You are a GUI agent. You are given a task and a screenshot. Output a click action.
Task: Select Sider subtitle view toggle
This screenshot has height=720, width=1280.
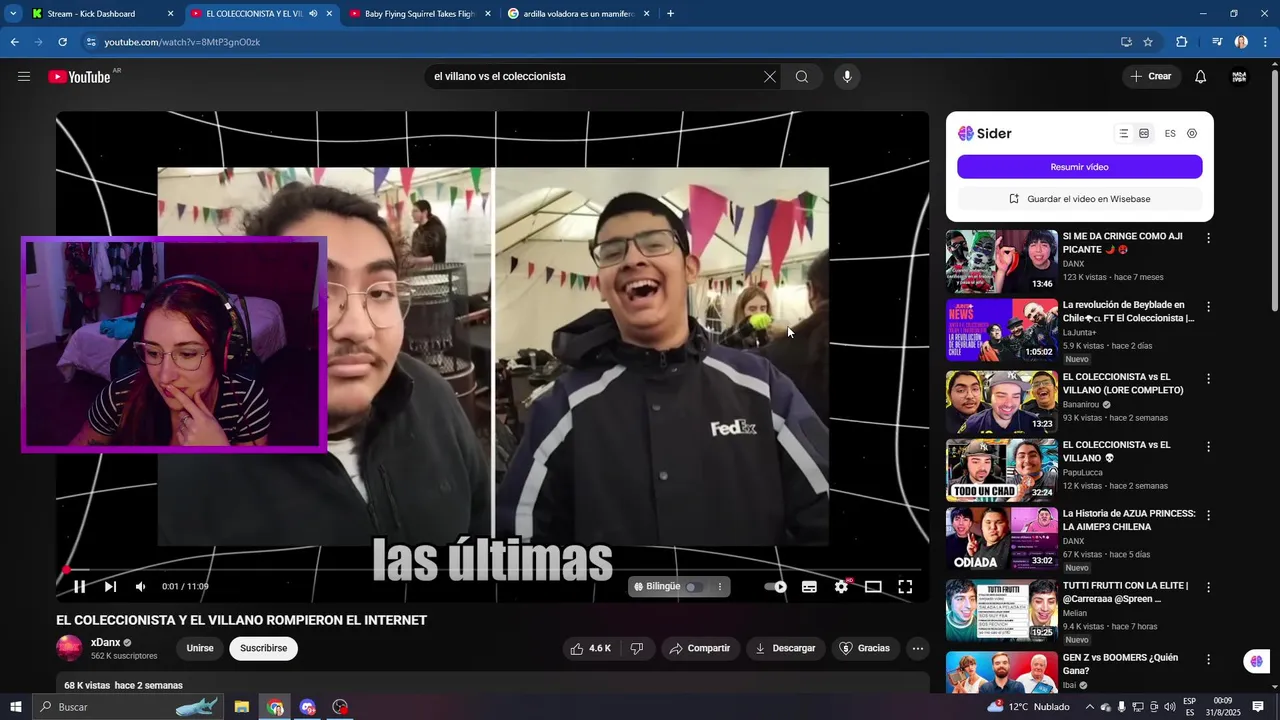pyautogui.click(x=1144, y=133)
